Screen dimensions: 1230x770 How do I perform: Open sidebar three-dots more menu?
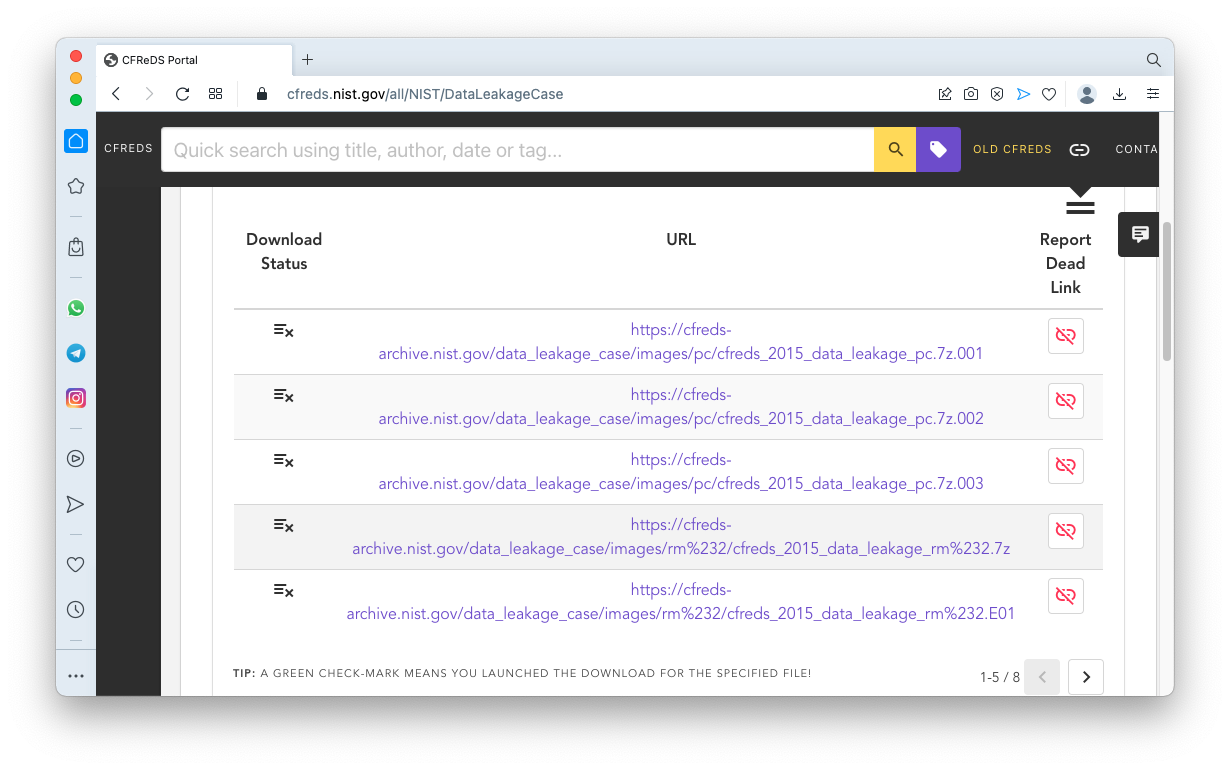coord(76,676)
